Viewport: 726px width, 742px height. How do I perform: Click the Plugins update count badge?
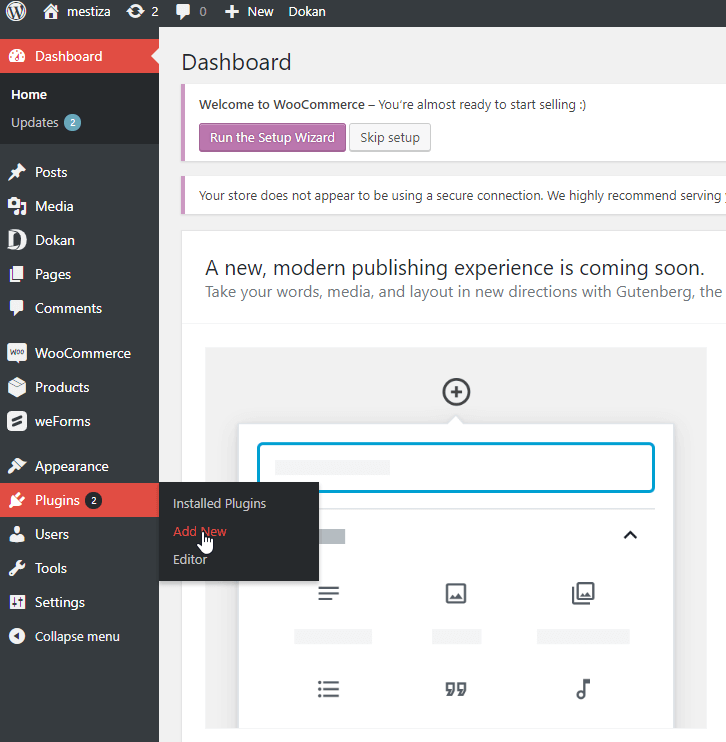pos(94,500)
